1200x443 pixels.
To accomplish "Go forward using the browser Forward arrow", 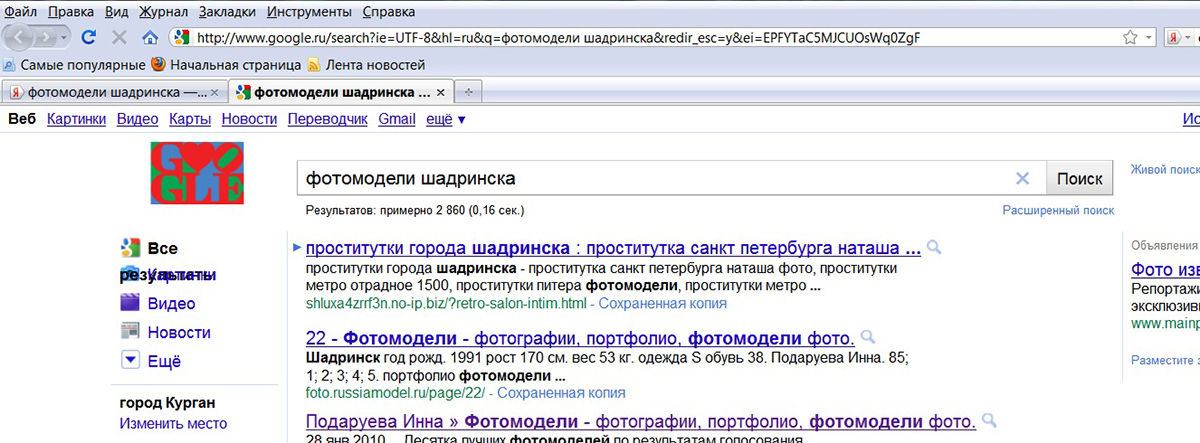I will (x=46, y=38).
